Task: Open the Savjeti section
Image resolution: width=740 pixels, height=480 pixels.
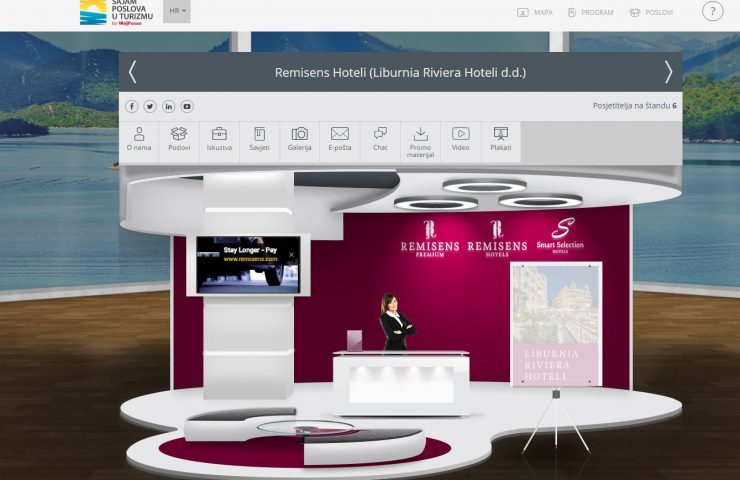Action: [259, 142]
